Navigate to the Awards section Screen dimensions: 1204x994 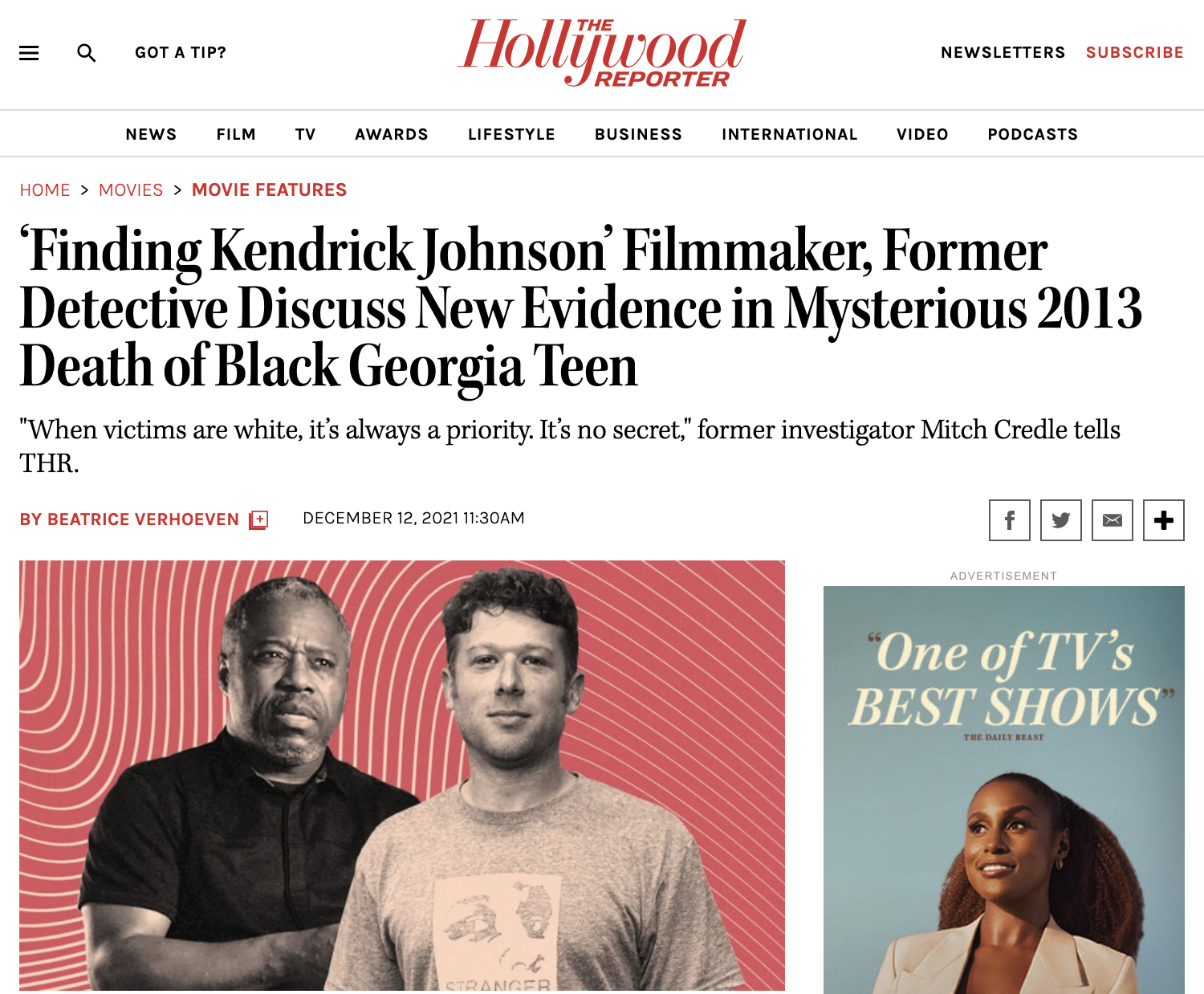pos(392,134)
